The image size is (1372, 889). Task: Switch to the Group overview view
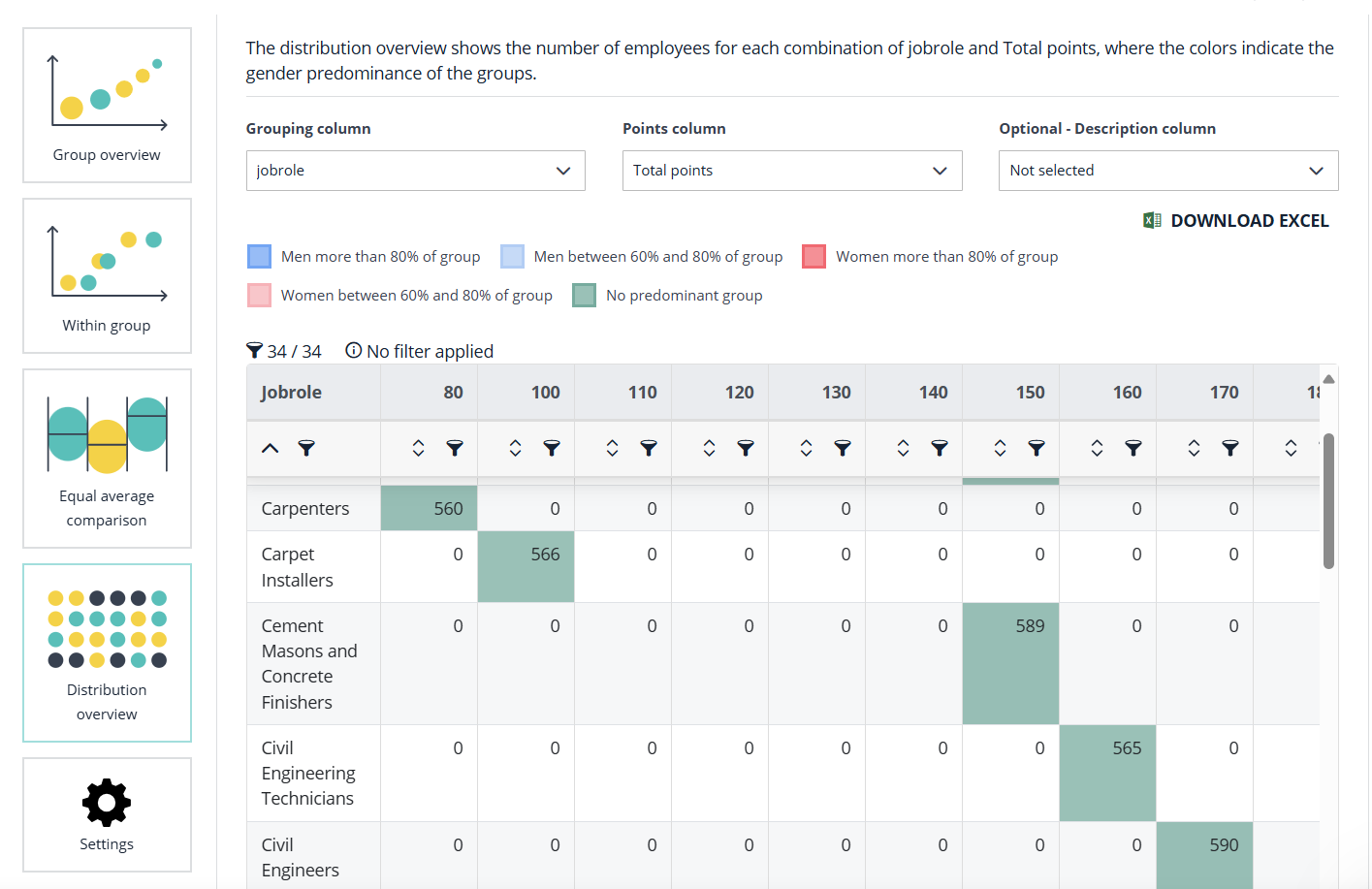(107, 105)
